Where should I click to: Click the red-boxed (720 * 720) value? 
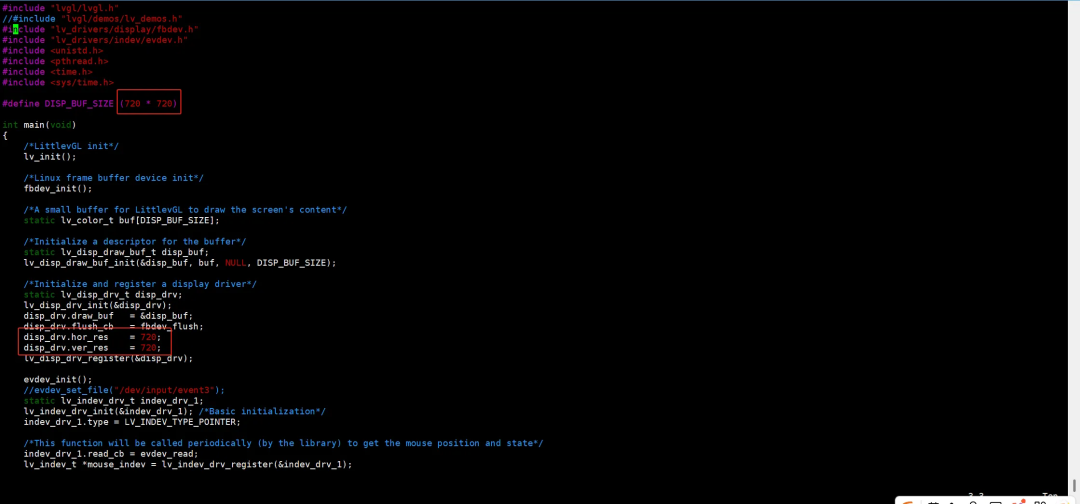(x=149, y=104)
